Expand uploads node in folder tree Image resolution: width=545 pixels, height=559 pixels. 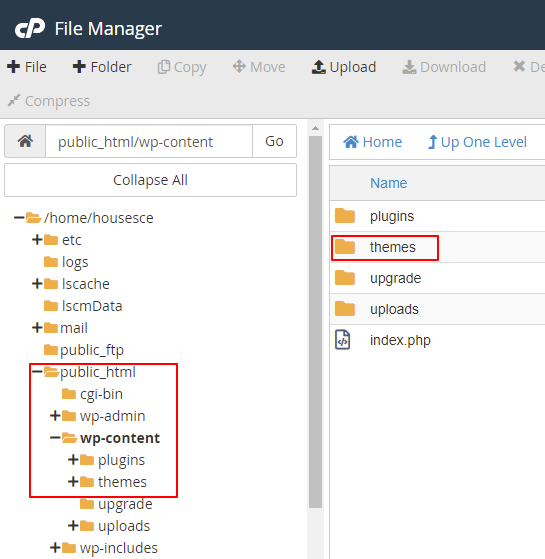pyautogui.click(x=73, y=525)
